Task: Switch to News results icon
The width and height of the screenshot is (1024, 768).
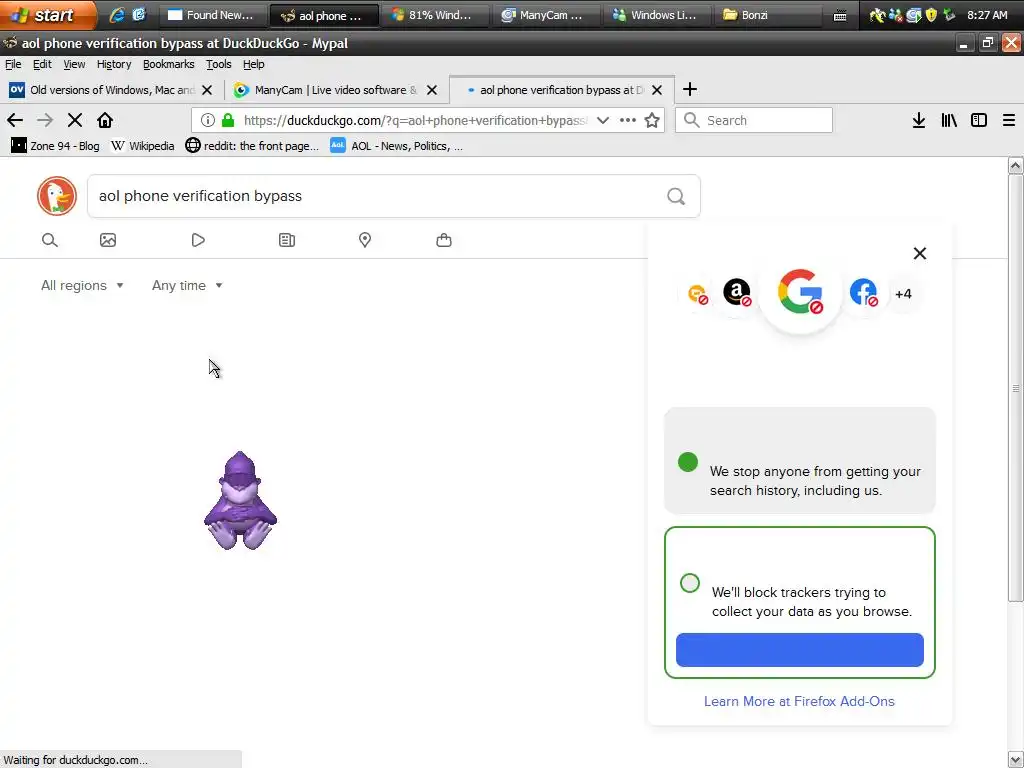Action: 287,240
